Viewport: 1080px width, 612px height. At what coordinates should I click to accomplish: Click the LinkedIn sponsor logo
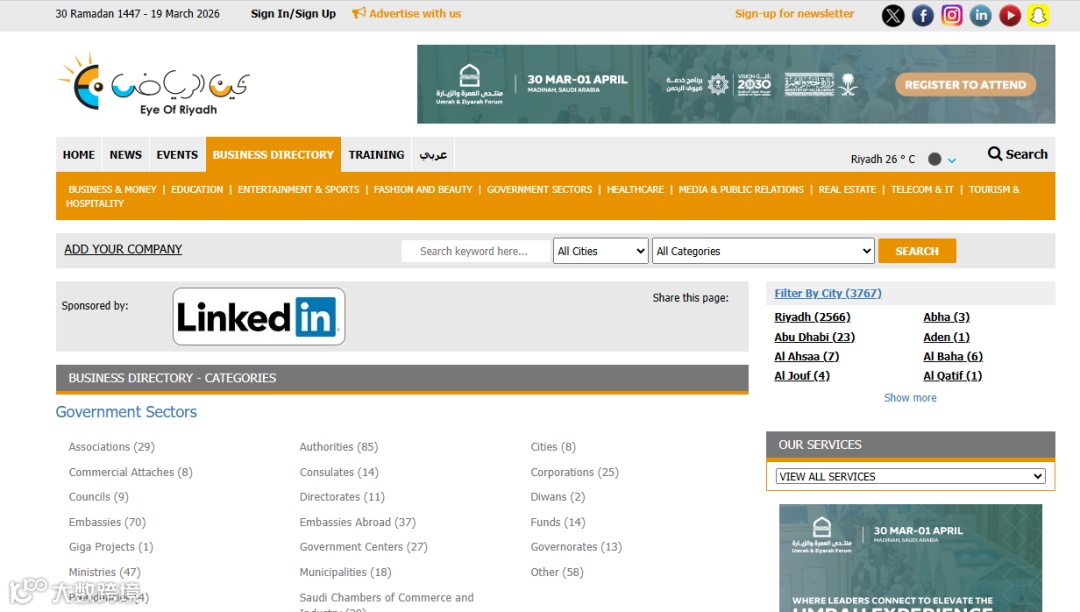click(x=259, y=317)
